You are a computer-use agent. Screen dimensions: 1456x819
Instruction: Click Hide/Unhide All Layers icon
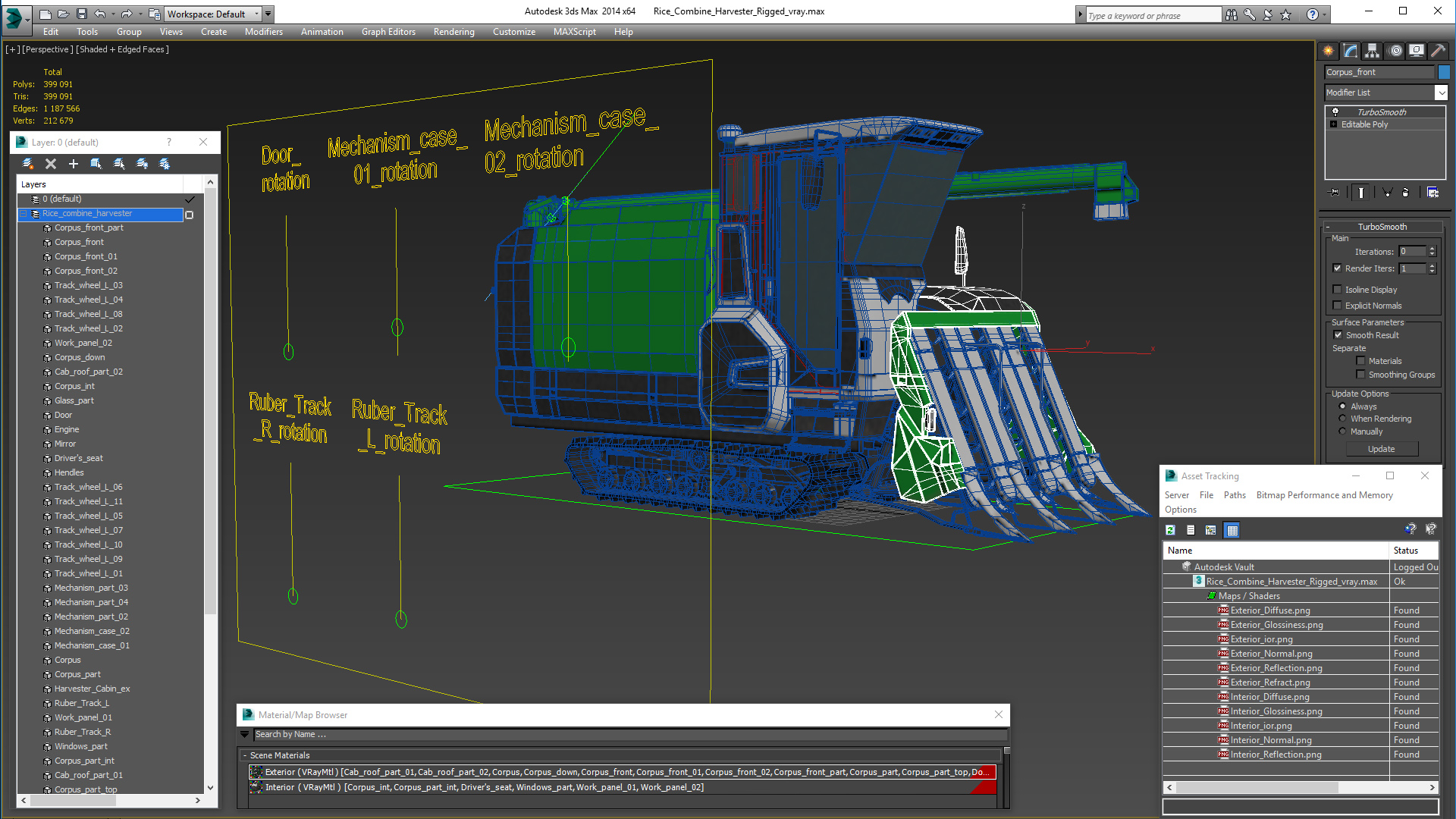coord(142,163)
